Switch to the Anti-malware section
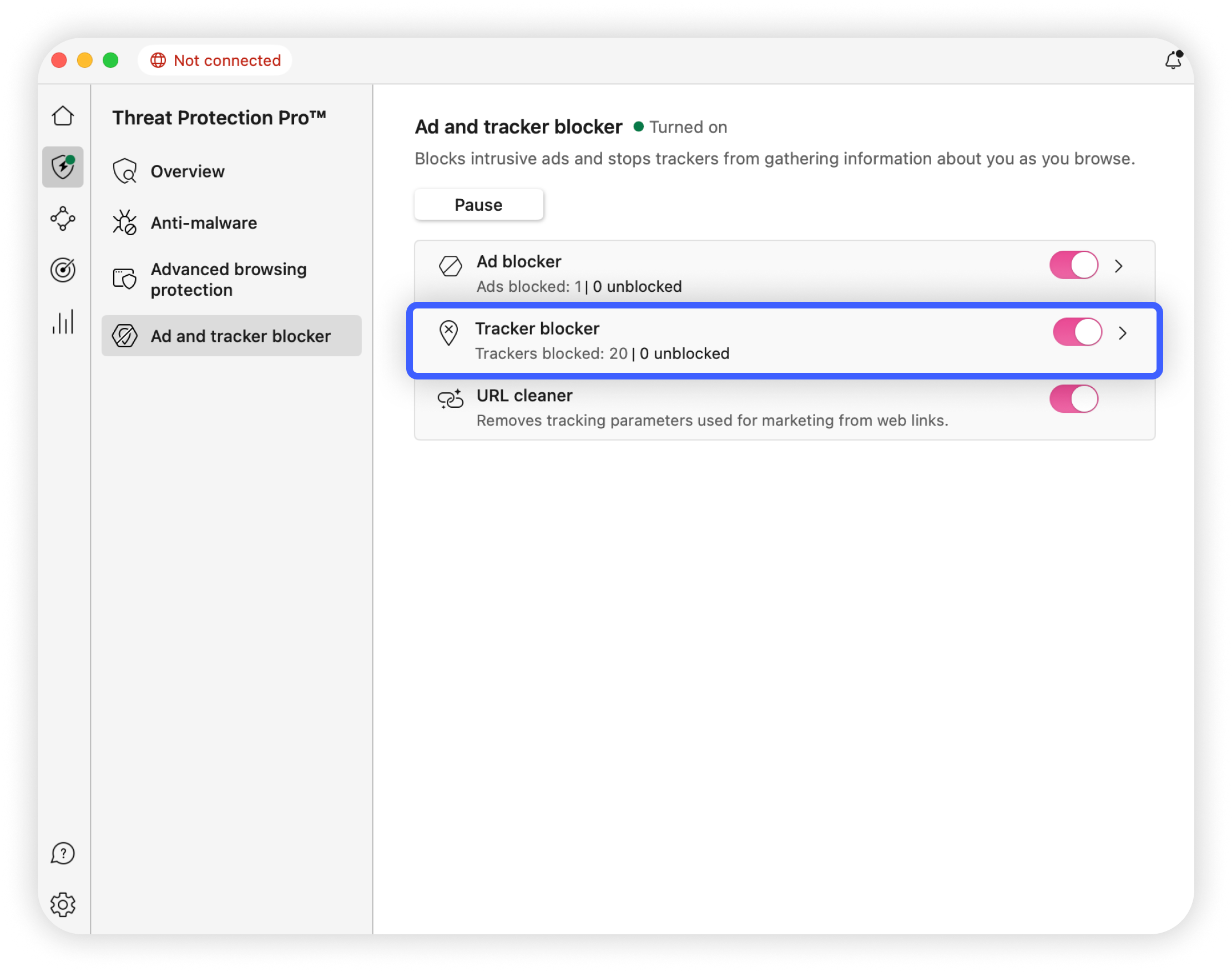The width and height of the screenshot is (1232, 972). 203,223
